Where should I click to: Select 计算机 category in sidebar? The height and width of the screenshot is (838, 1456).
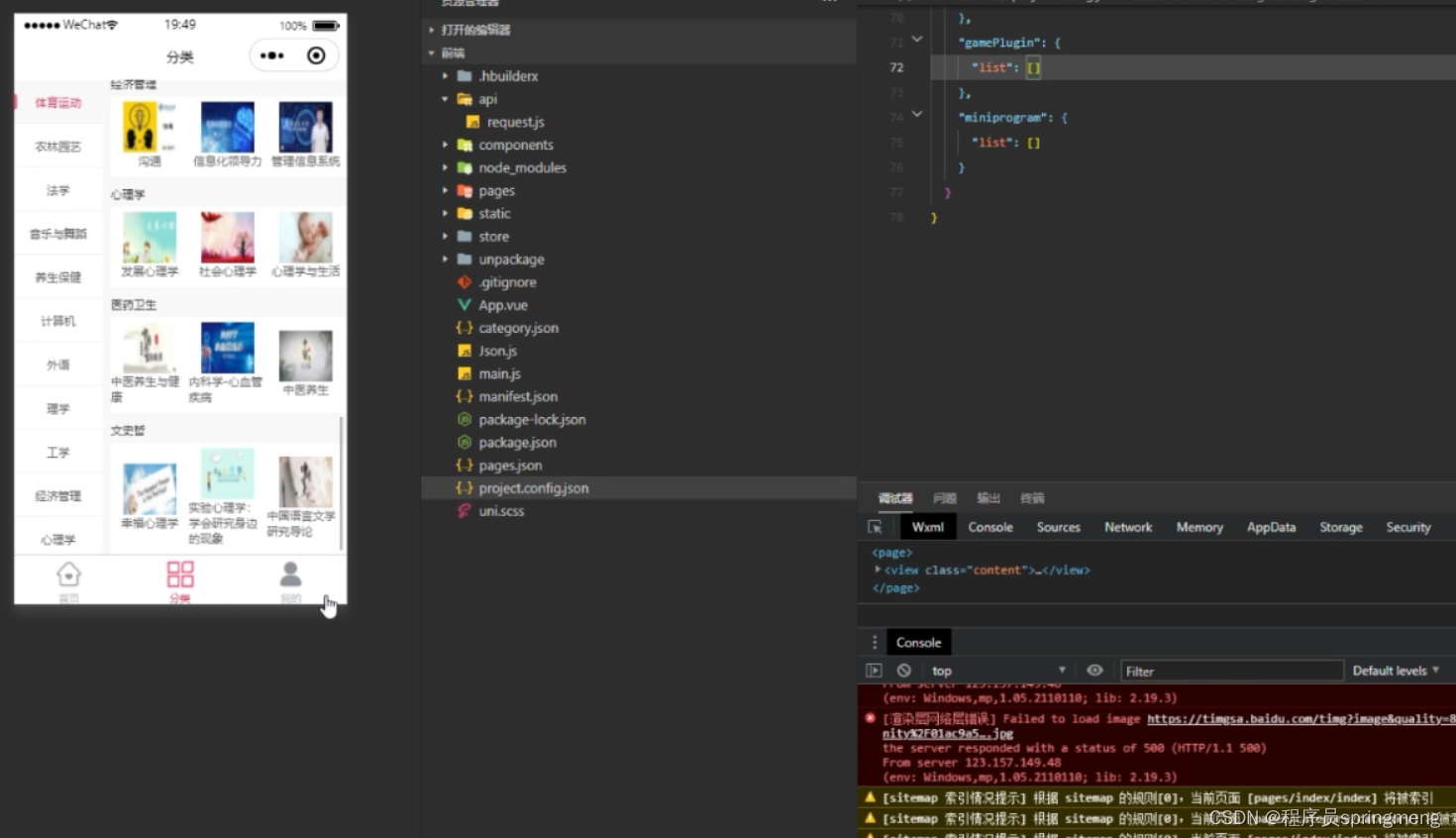click(58, 321)
